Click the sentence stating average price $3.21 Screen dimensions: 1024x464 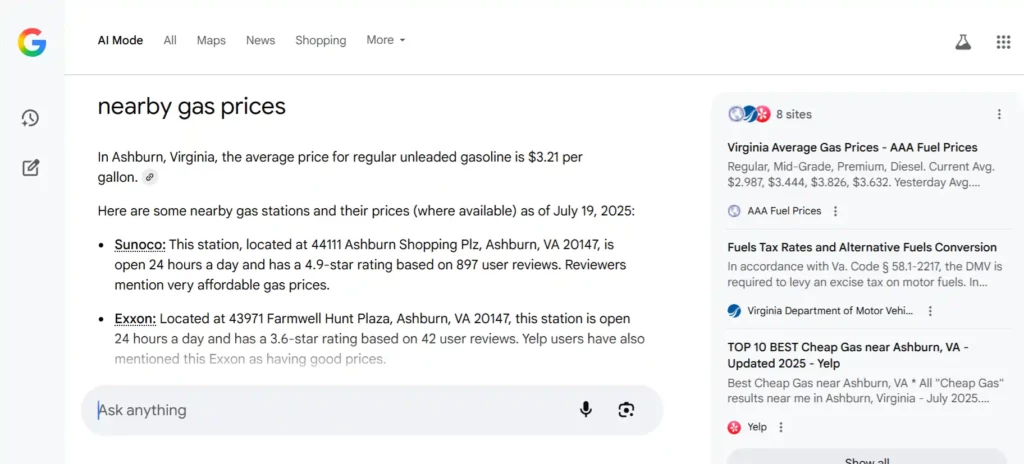tap(340, 167)
